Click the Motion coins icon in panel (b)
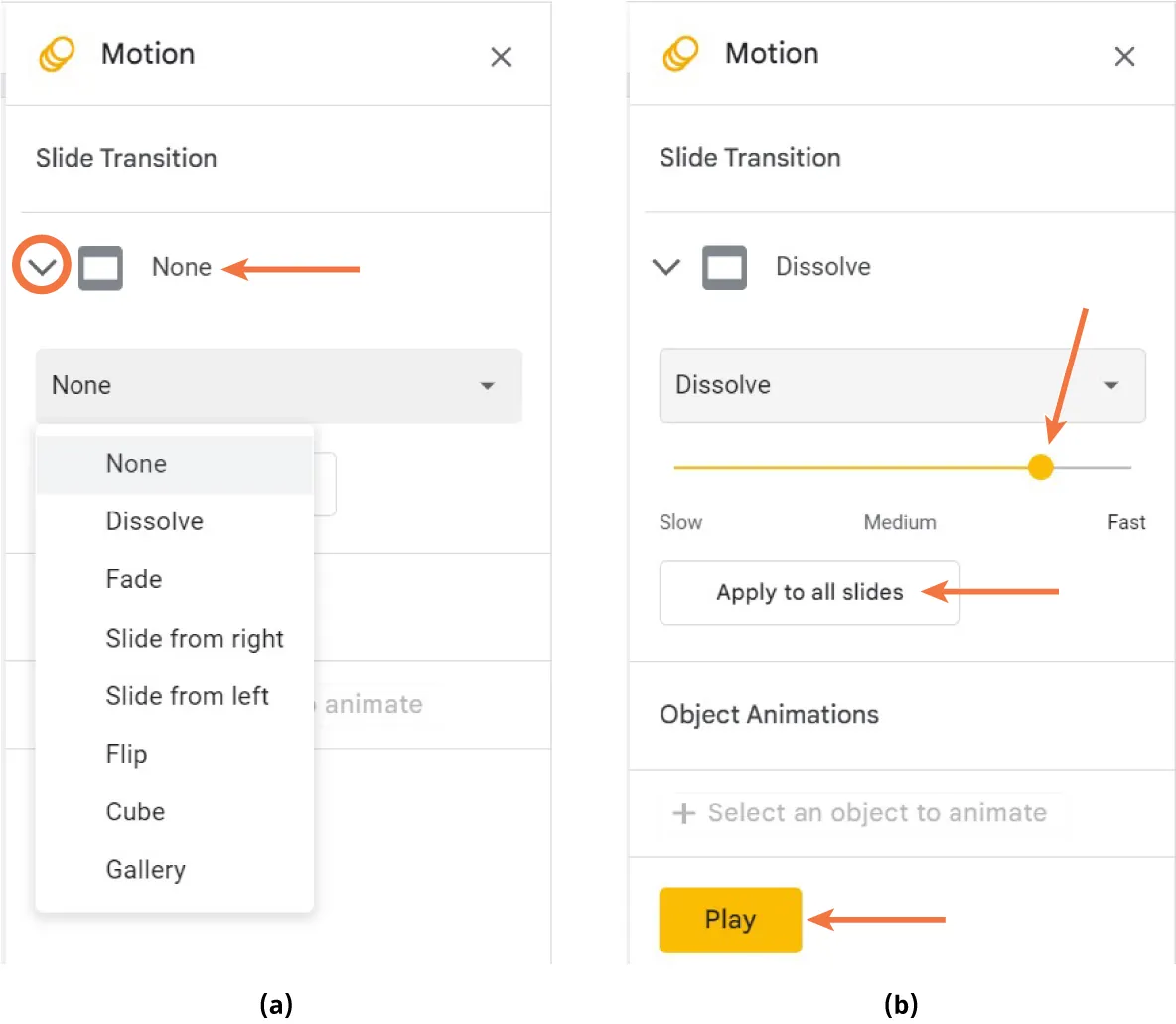The height and width of the screenshot is (1024, 1176). [679, 54]
